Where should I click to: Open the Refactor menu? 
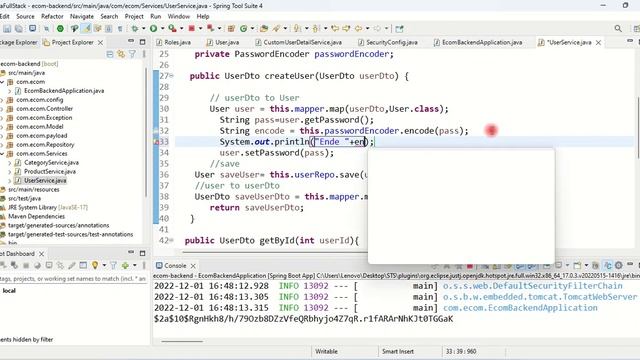52,16
